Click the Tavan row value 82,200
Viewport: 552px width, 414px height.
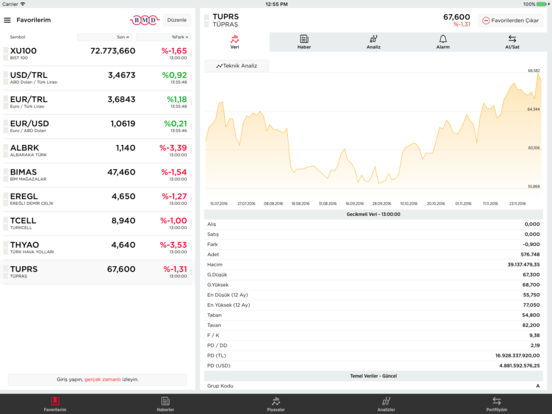(531, 326)
